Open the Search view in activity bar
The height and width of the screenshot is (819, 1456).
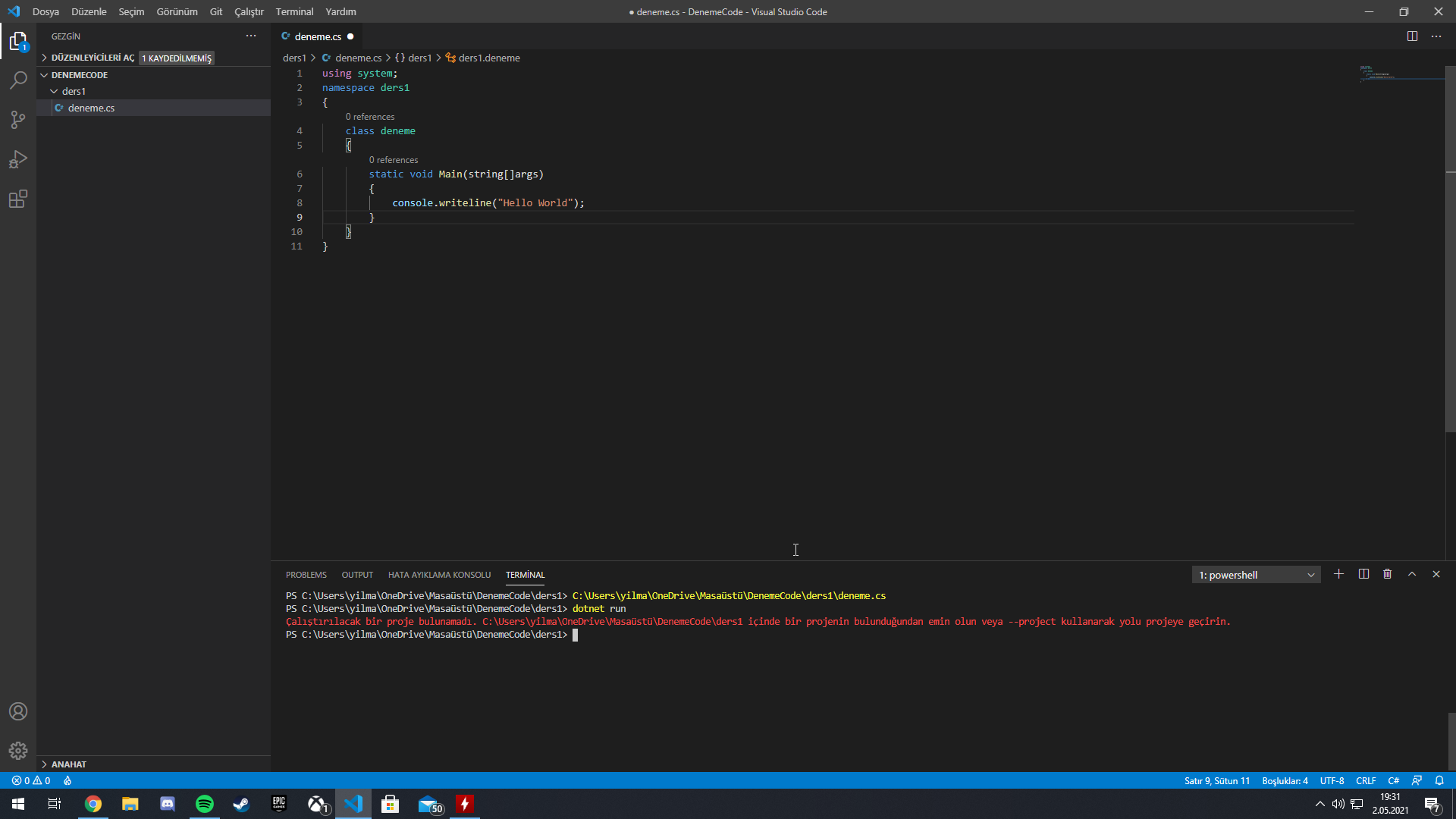[x=18, y=80]
